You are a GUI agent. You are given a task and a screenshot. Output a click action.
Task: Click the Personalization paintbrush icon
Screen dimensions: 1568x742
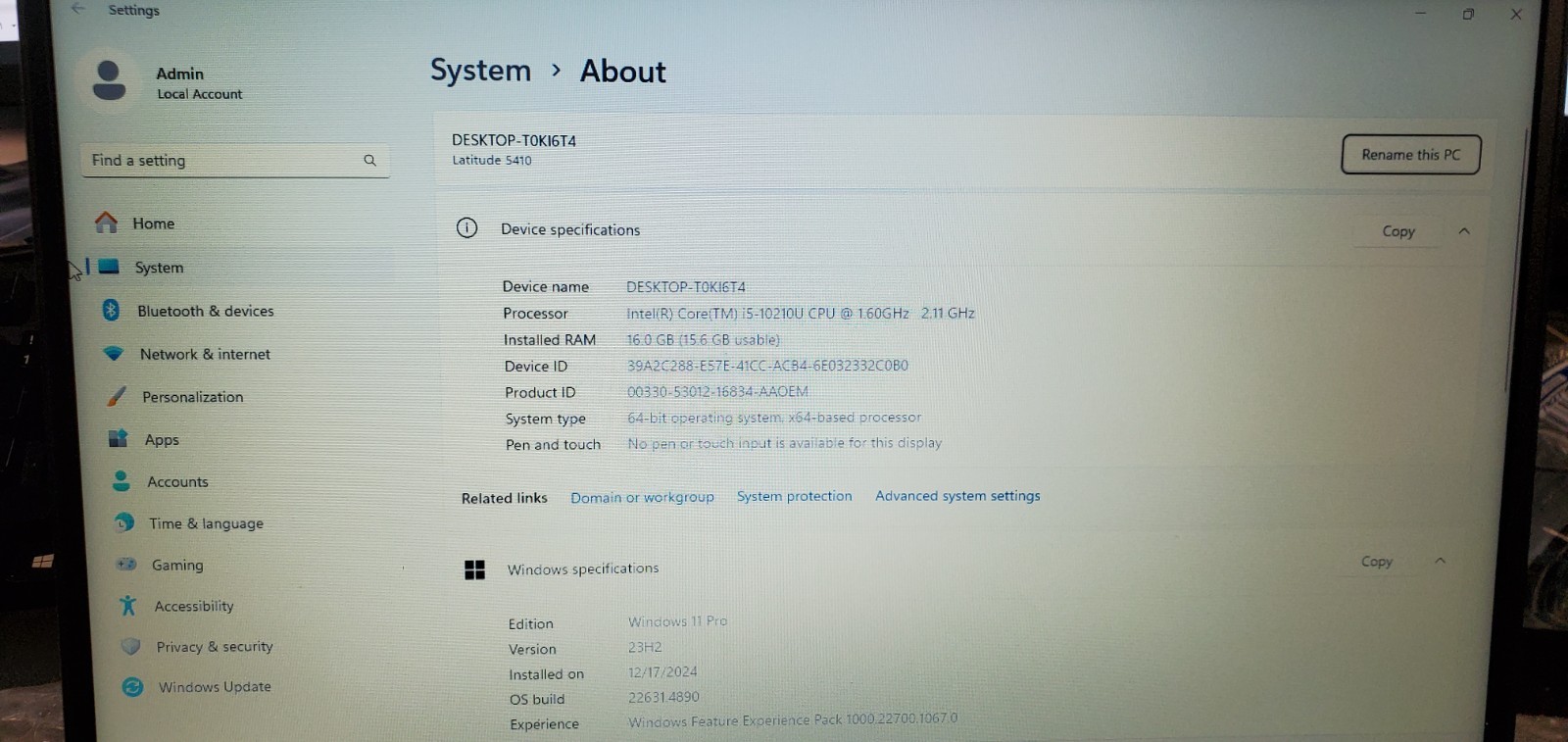(117, 396)
